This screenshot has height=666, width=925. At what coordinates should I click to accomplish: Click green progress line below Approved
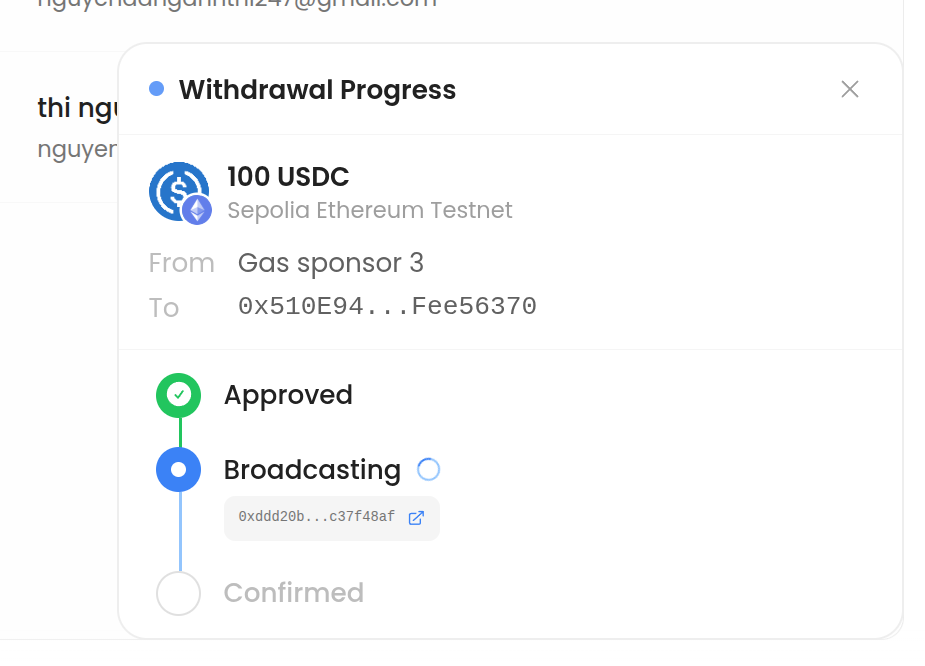(180, 432)
